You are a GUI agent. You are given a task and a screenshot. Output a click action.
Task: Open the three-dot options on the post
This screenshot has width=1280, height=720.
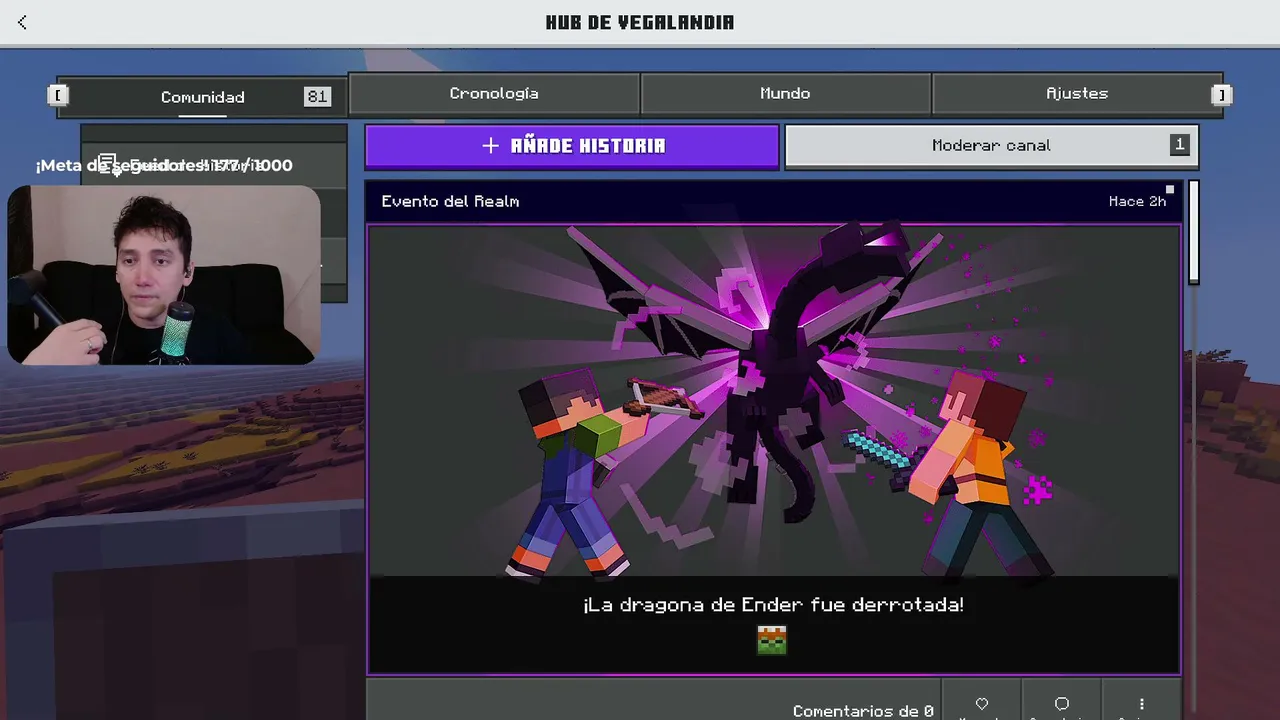point(1141,704)
